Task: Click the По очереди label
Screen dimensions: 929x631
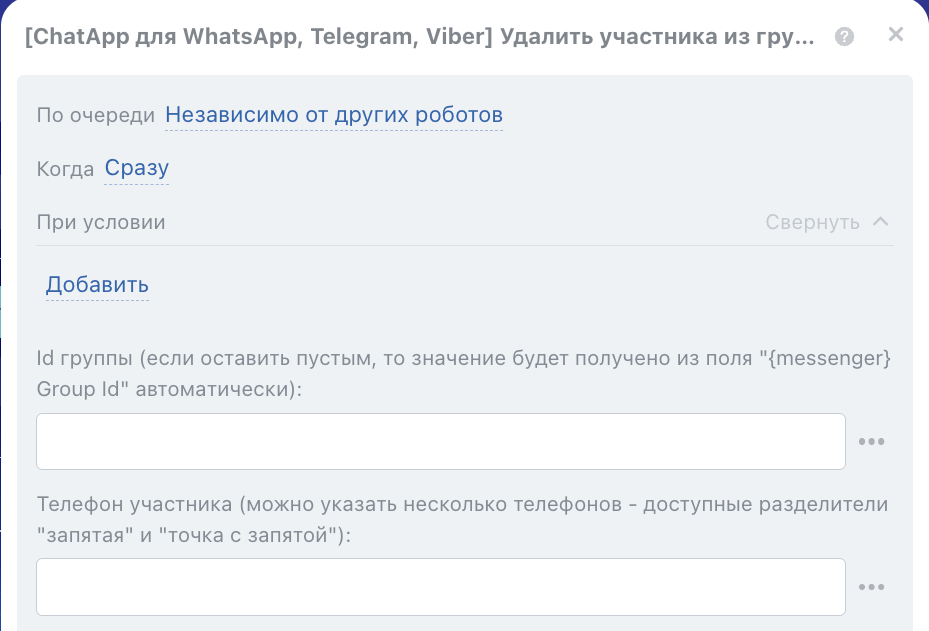Action: pyautogui.click(x=96, y=115)
